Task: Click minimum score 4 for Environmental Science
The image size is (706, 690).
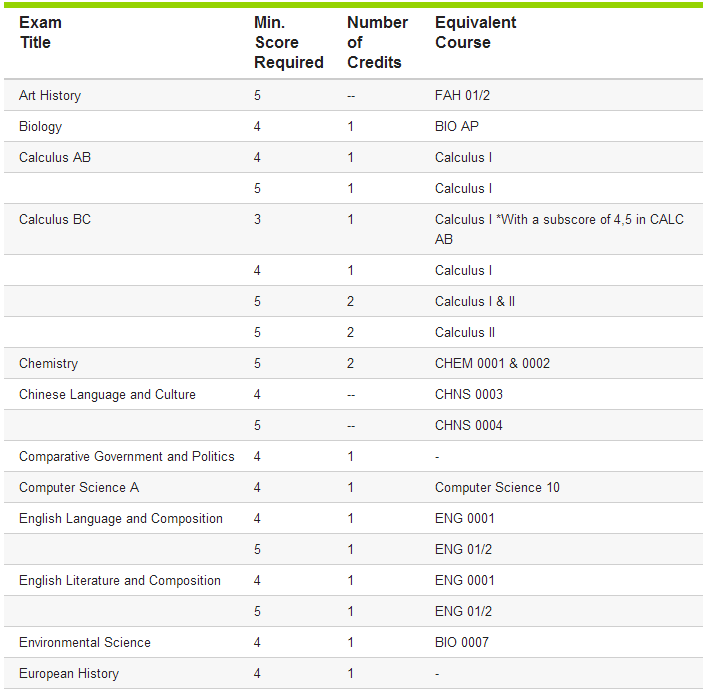Action: [x=257, y=643]
